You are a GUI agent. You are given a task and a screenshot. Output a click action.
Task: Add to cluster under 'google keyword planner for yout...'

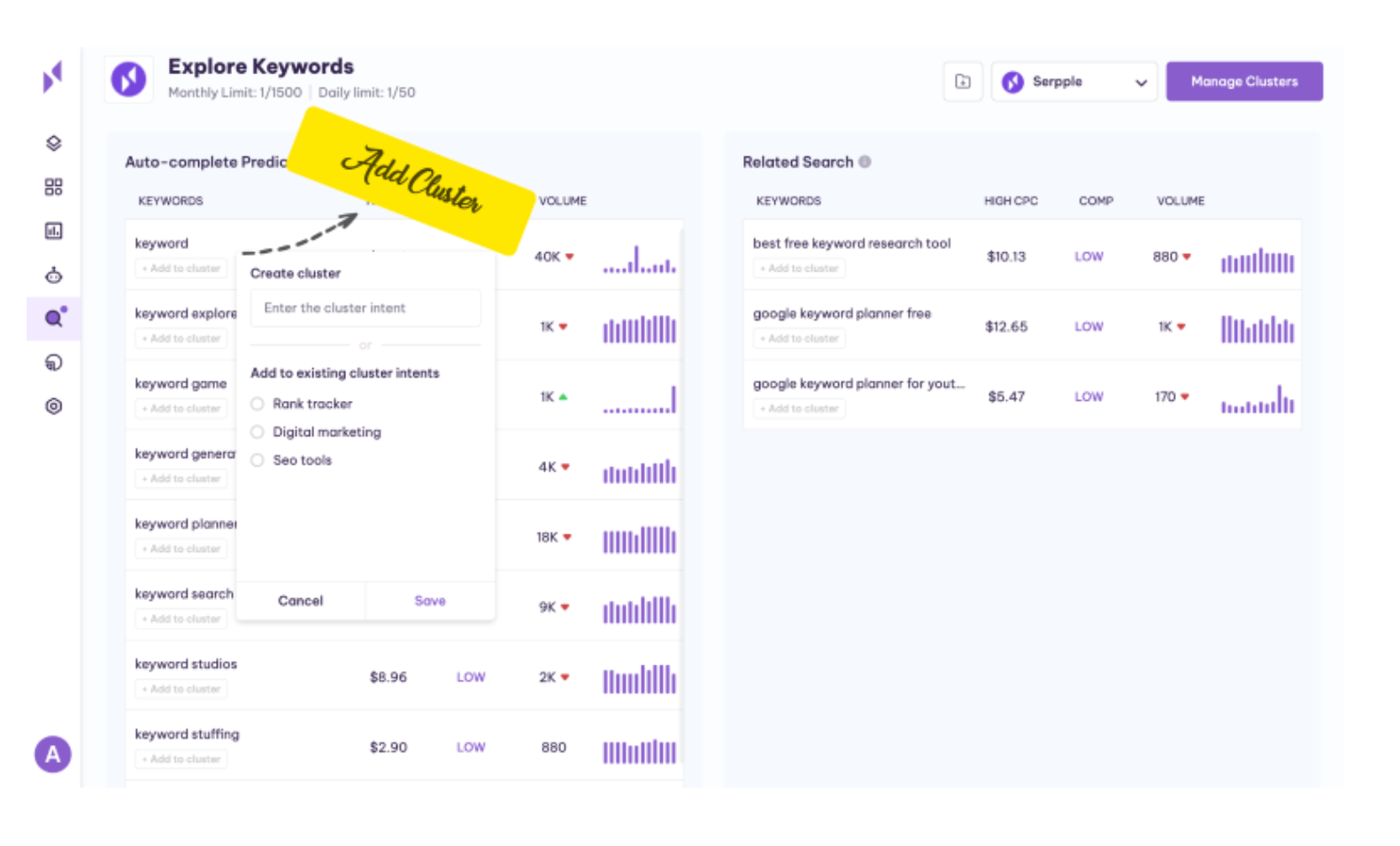tap(799, 409)
